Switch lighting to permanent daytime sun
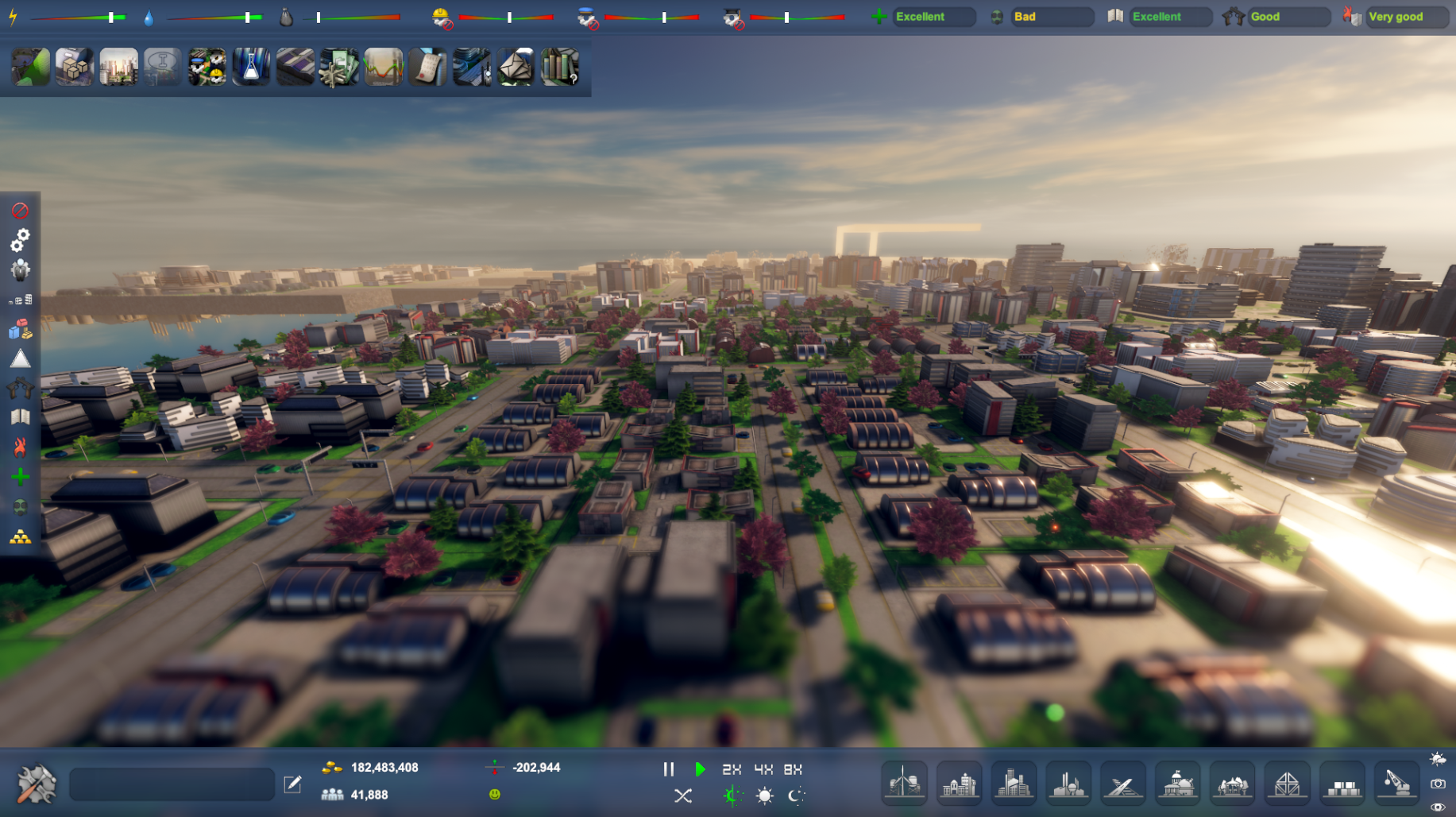 point(765,796)
